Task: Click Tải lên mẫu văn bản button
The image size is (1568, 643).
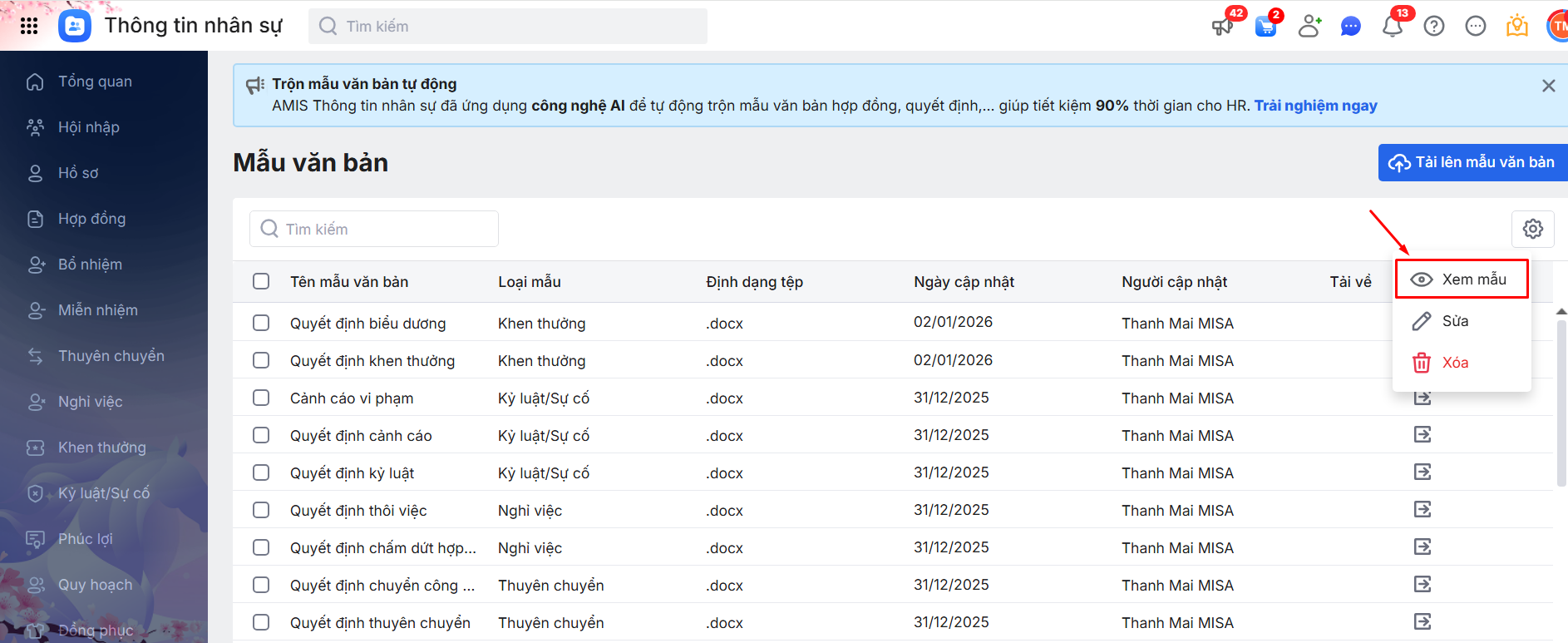Action: click(1472, 162)
